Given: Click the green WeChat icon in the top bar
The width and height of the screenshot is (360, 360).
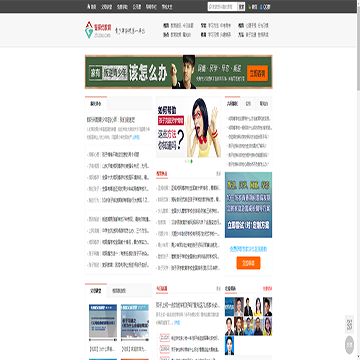Looking at the screenshot, I should click(x=250, y=7).
